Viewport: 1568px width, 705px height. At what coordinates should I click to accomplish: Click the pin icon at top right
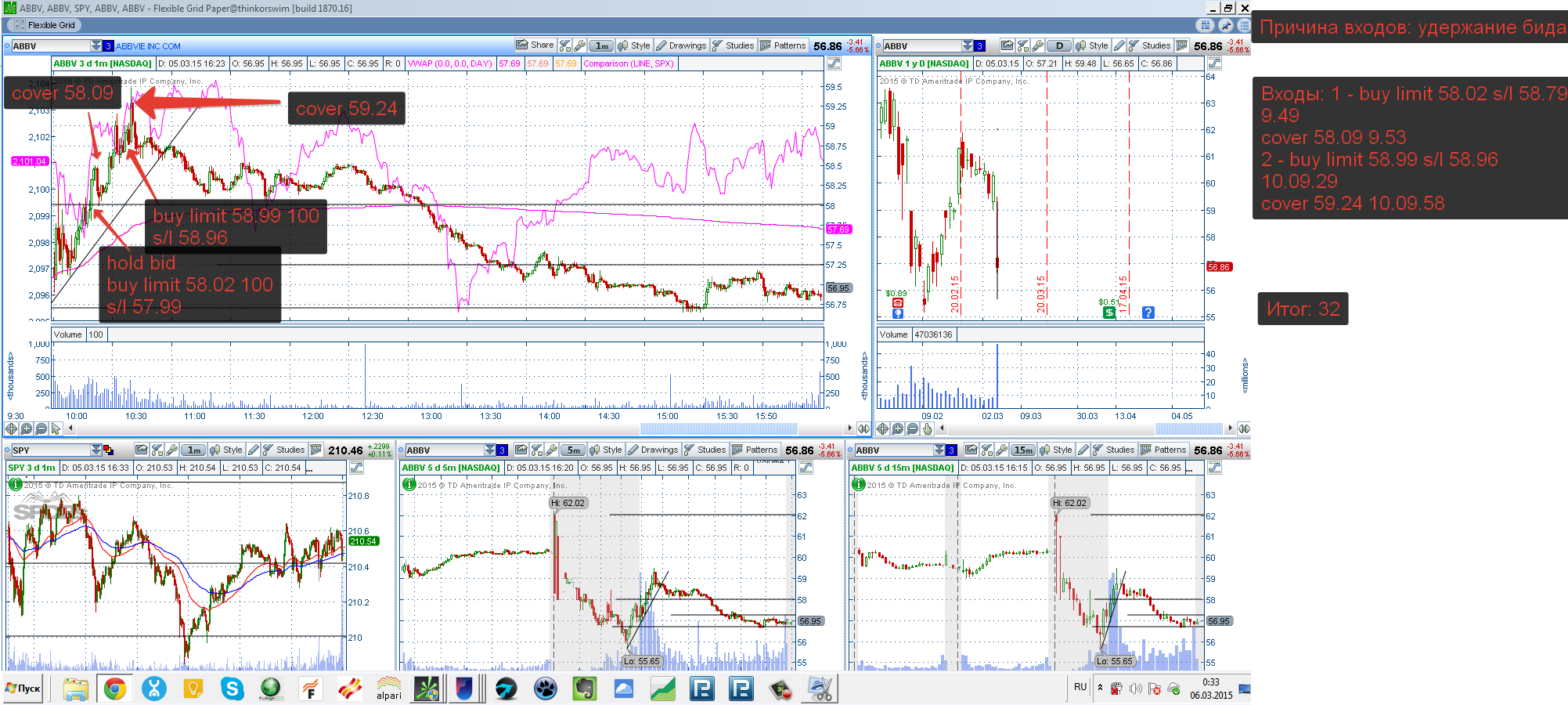1225,25
